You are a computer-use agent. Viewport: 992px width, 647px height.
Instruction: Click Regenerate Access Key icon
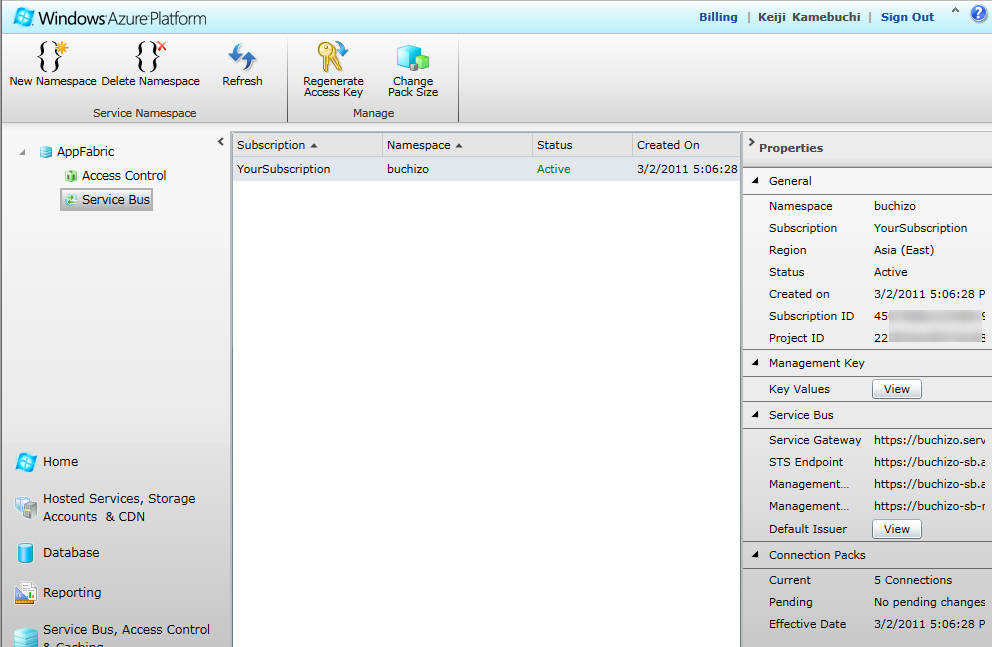click(x=333, y=56)
